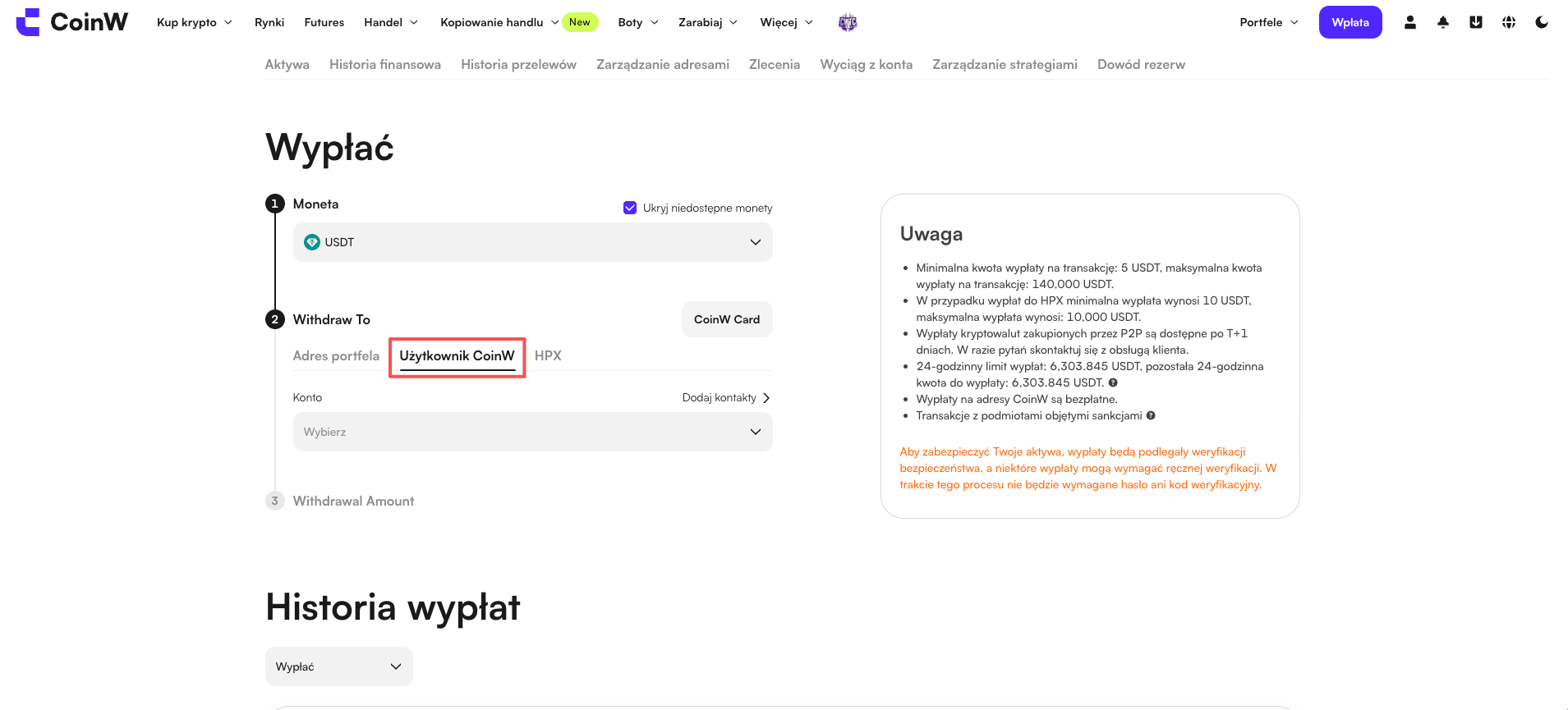
Task: Click the CoinW logo
Action: tap(72, 22)
